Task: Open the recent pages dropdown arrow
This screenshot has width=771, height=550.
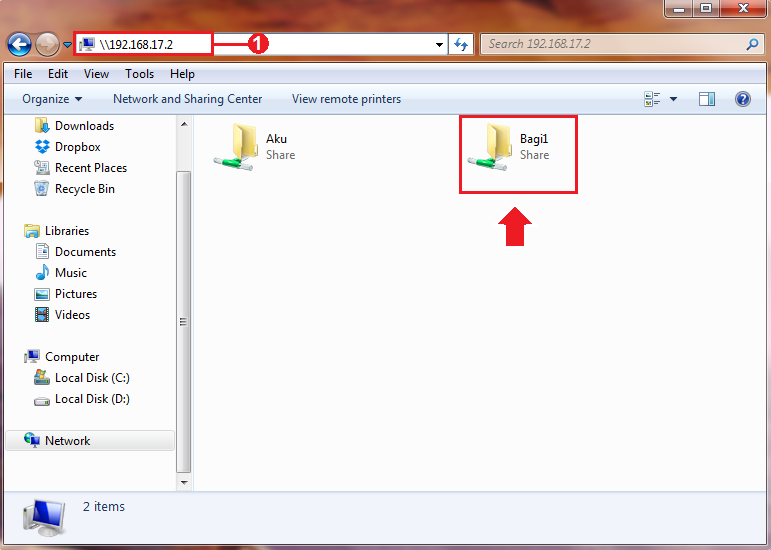Action: click(67, 45)
